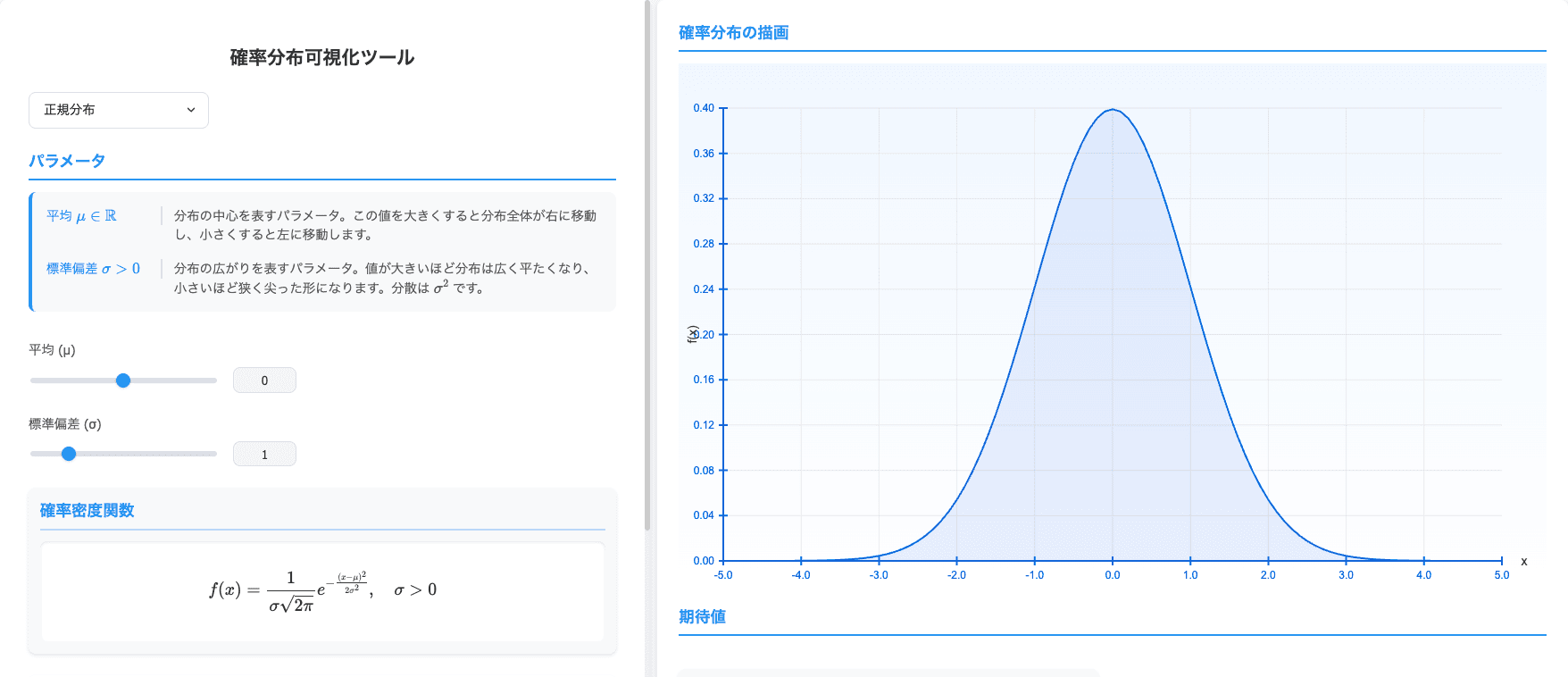Screen dimensions: 1568x677
Task: Click the probability density formula f(x)
Action: [322, 590]
